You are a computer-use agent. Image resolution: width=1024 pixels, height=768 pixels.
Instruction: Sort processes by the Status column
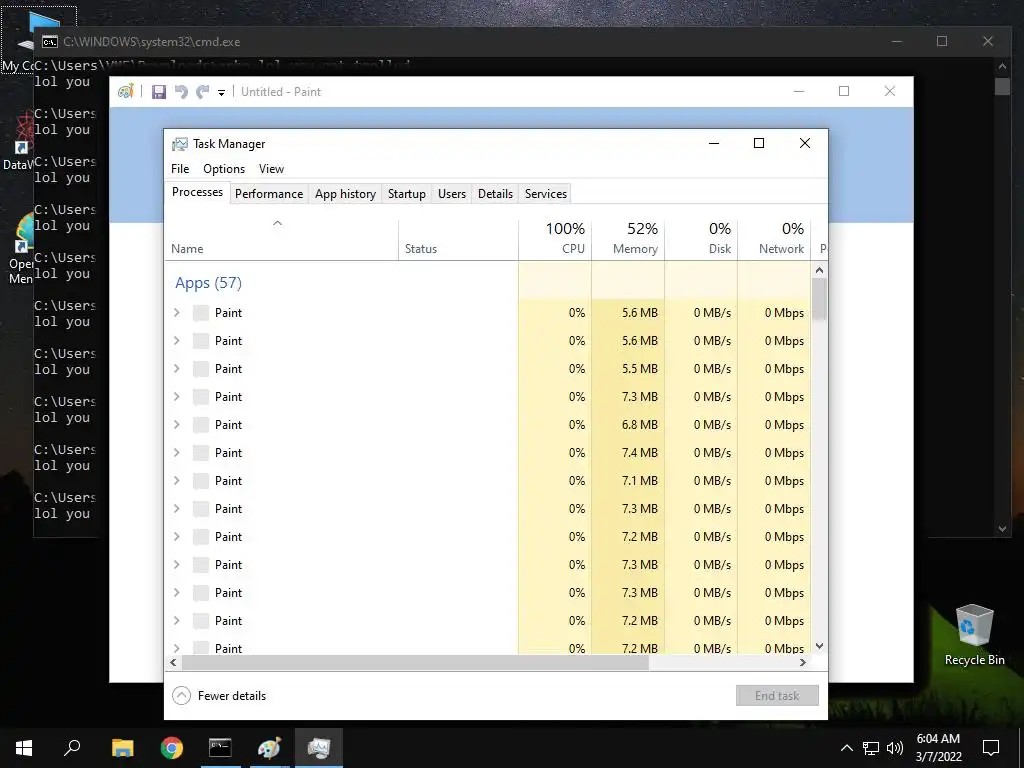point(458,240)
